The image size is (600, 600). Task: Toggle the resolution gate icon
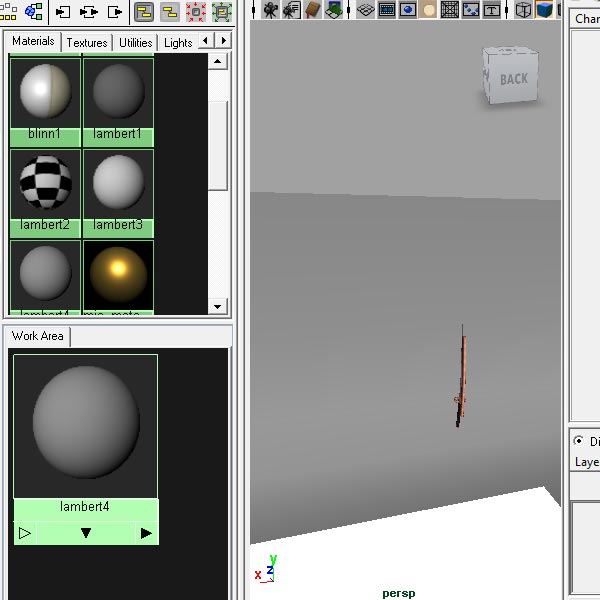click(408, 10)
